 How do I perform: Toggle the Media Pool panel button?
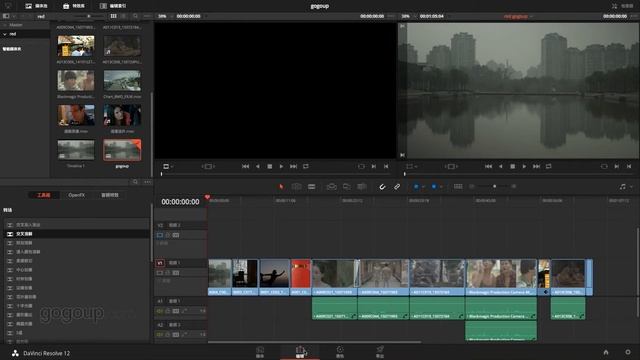point(37,6)
